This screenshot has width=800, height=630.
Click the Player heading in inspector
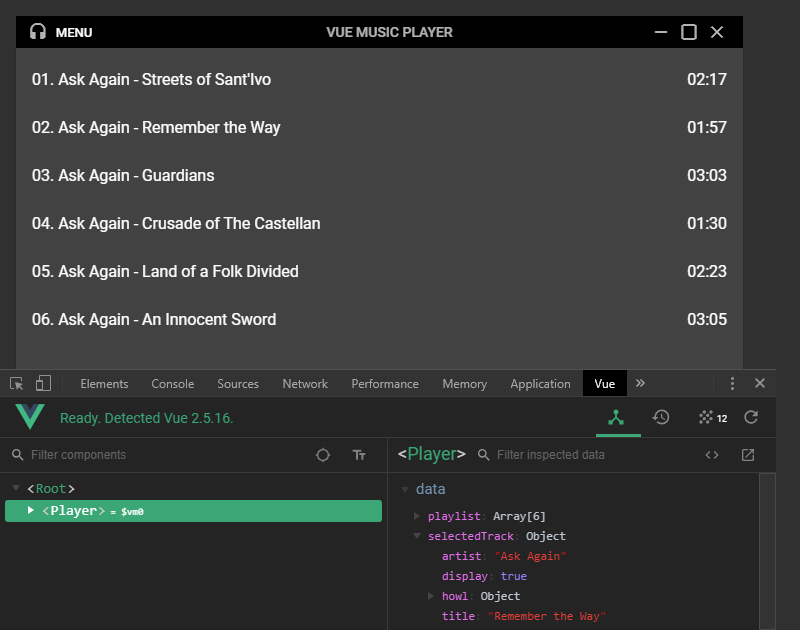432,454
